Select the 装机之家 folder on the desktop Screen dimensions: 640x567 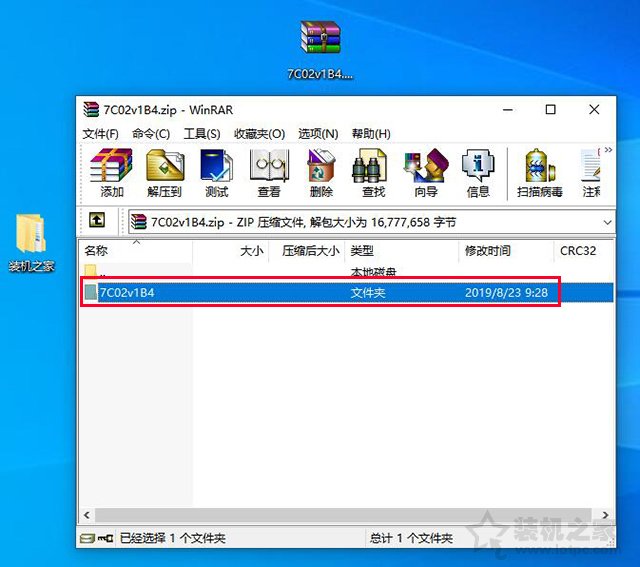(31, 243)
